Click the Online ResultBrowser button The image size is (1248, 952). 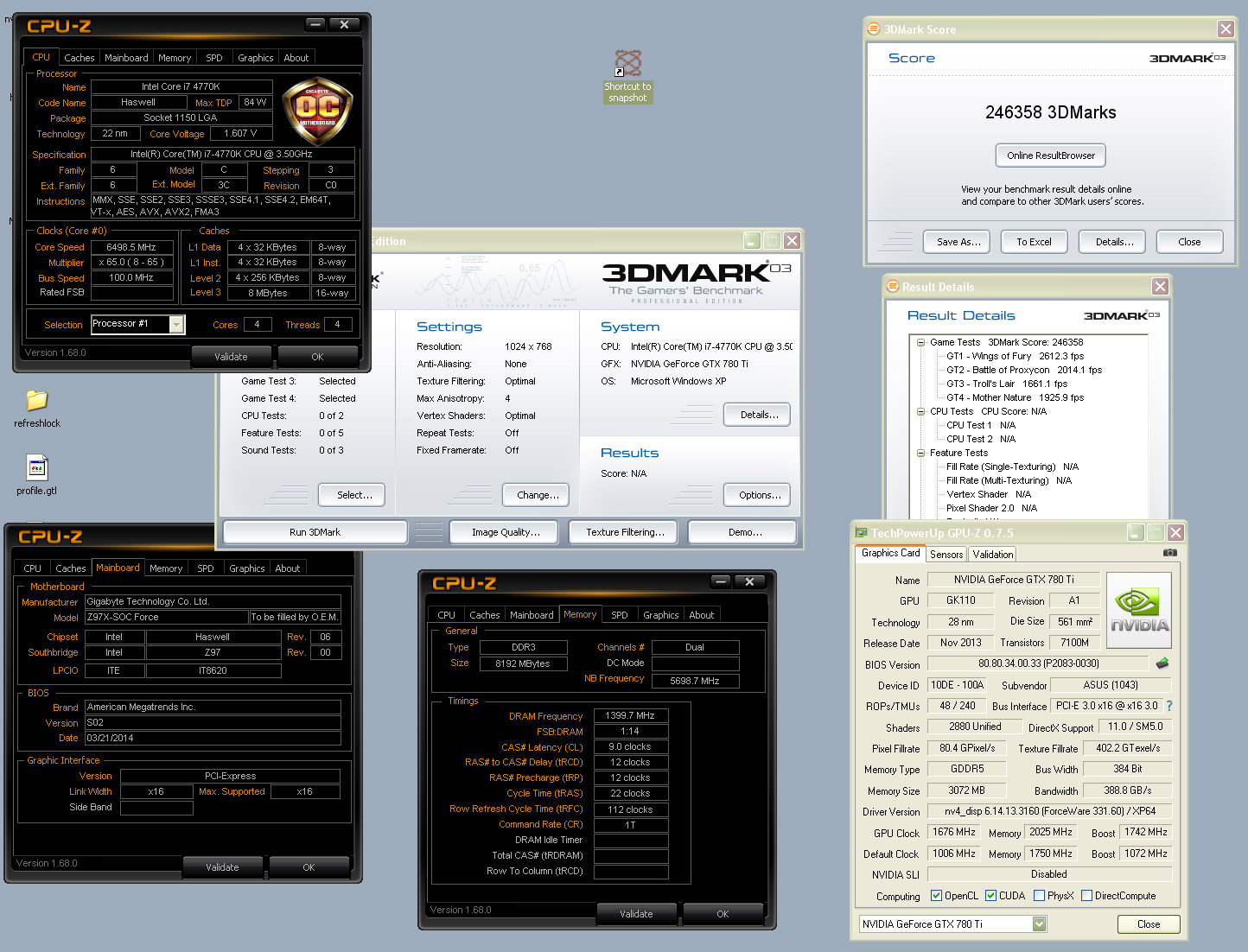pos(1051,155)
